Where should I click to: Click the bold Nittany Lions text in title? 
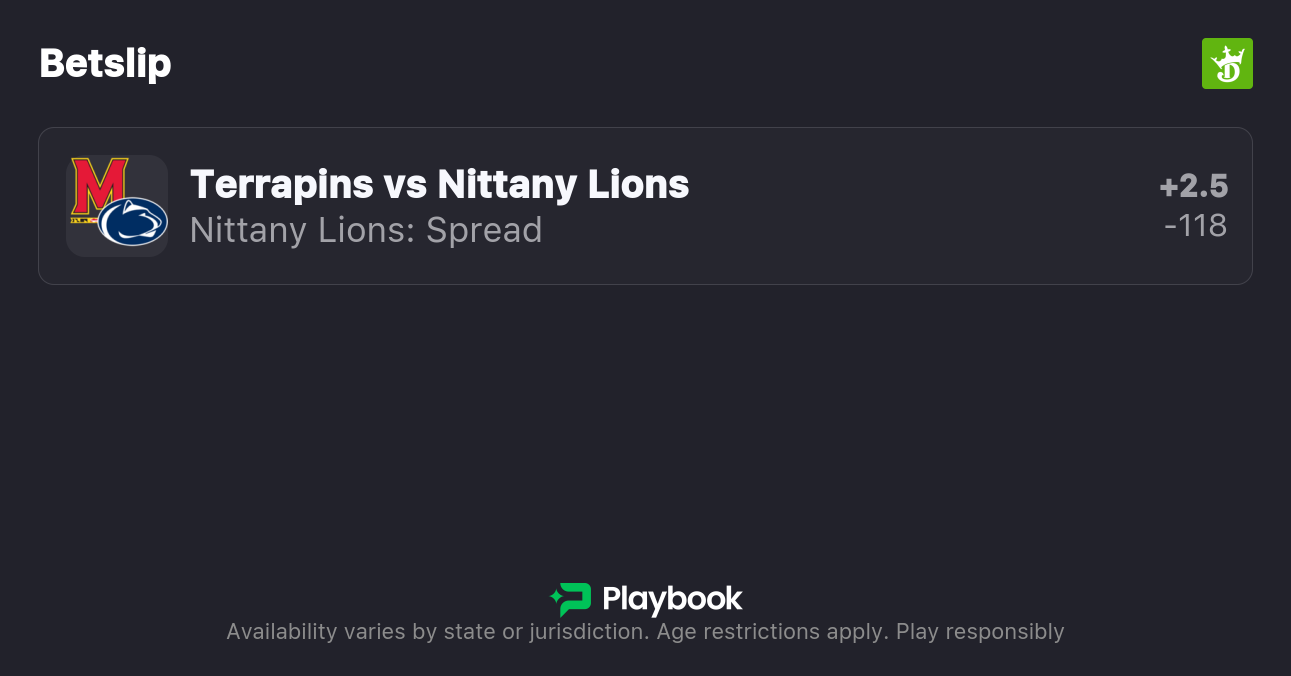(563, 184)
